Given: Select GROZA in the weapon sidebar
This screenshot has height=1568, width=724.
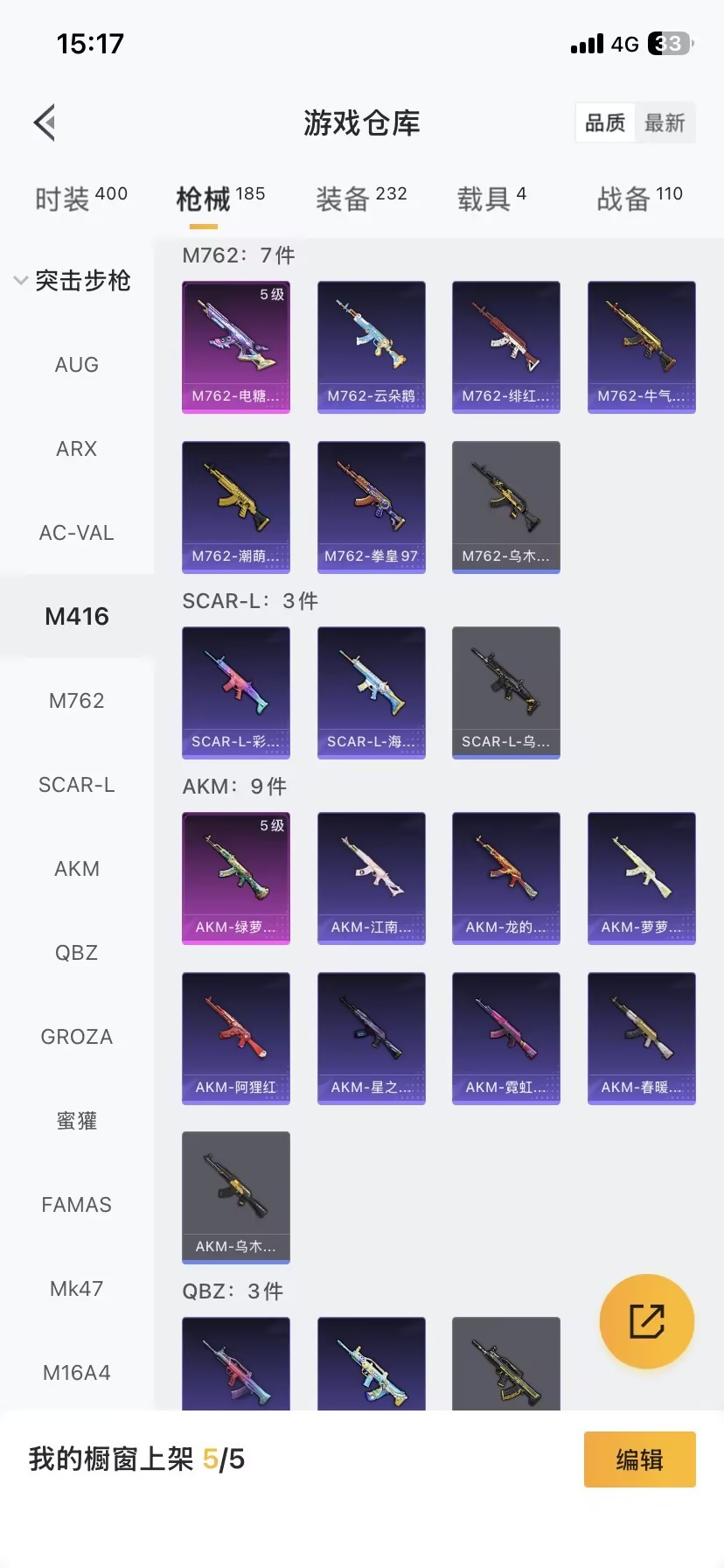Looking at the screenshot, I should 77,1037.
